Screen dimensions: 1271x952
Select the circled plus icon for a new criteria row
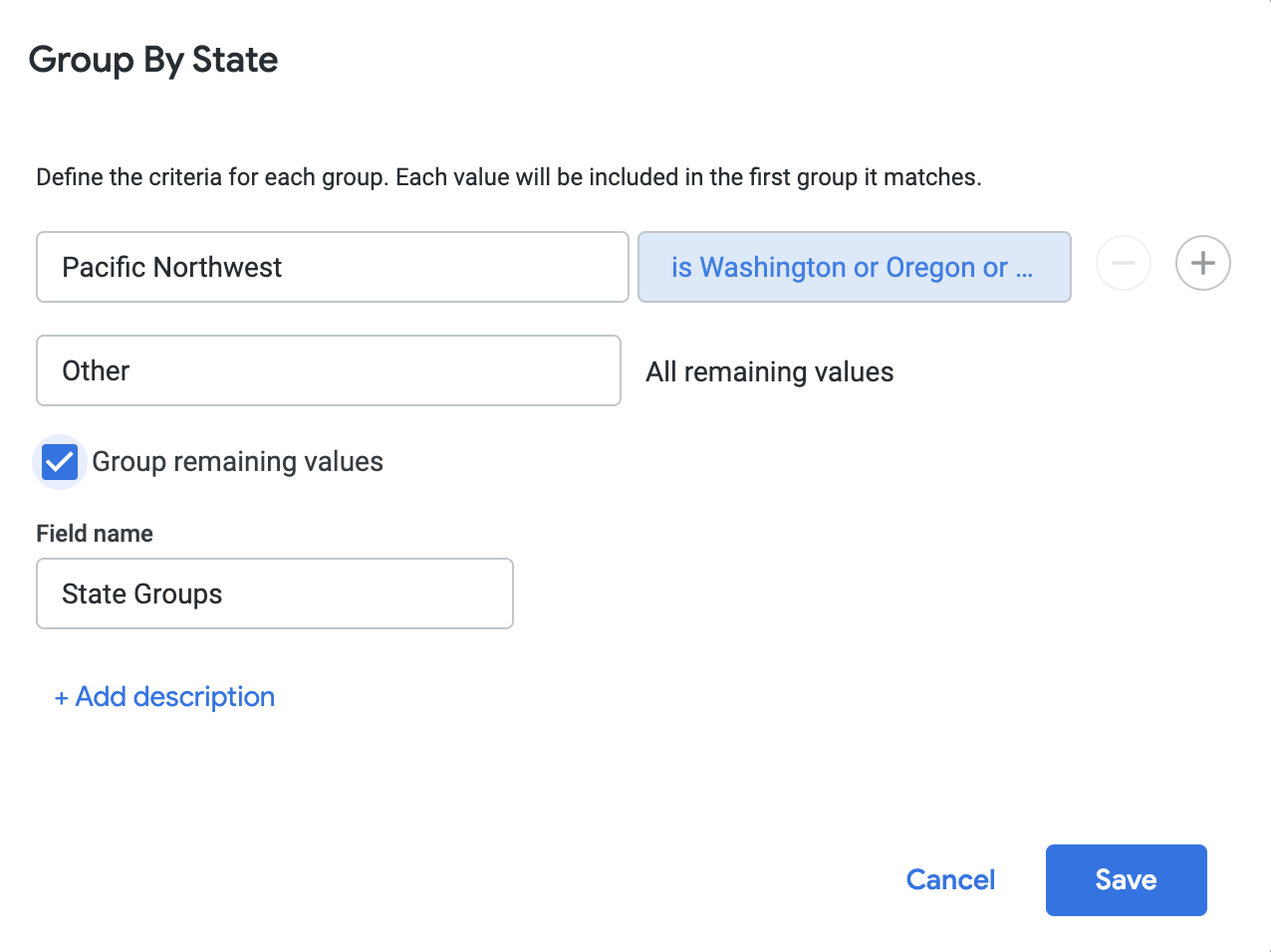click(1202, 263)
